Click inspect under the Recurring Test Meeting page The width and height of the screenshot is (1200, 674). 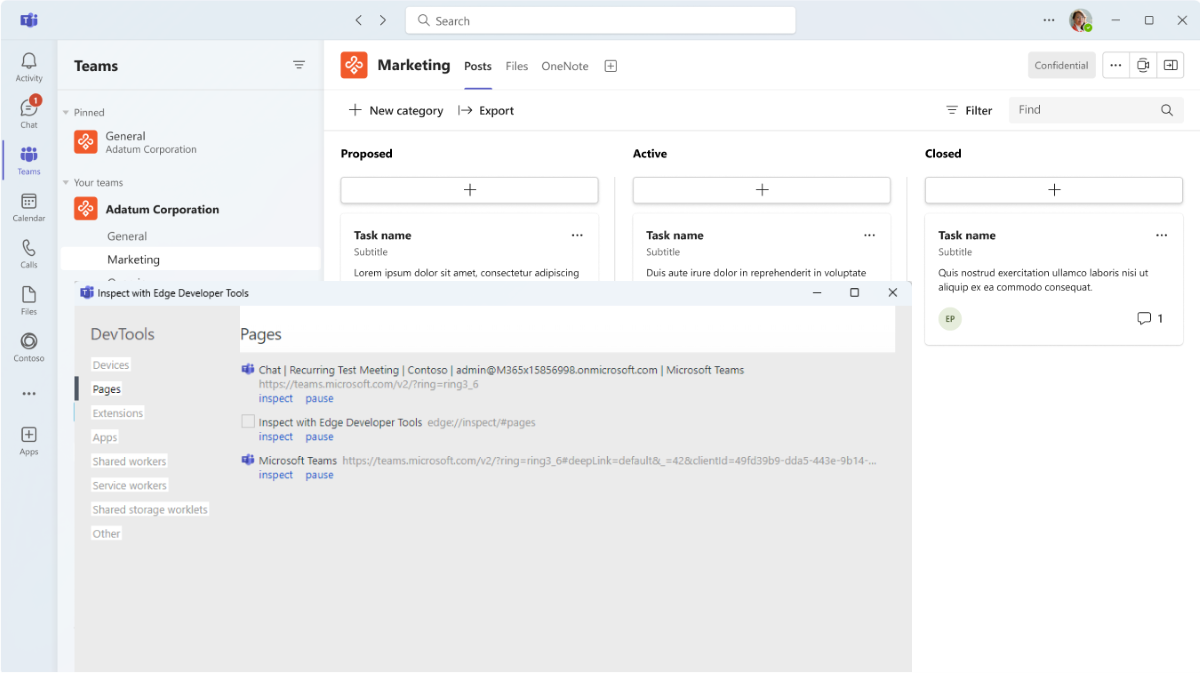[x=275, y=398]
